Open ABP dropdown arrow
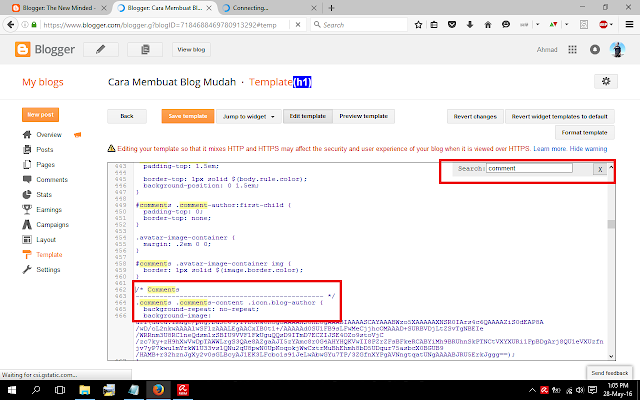 [611, 25]
